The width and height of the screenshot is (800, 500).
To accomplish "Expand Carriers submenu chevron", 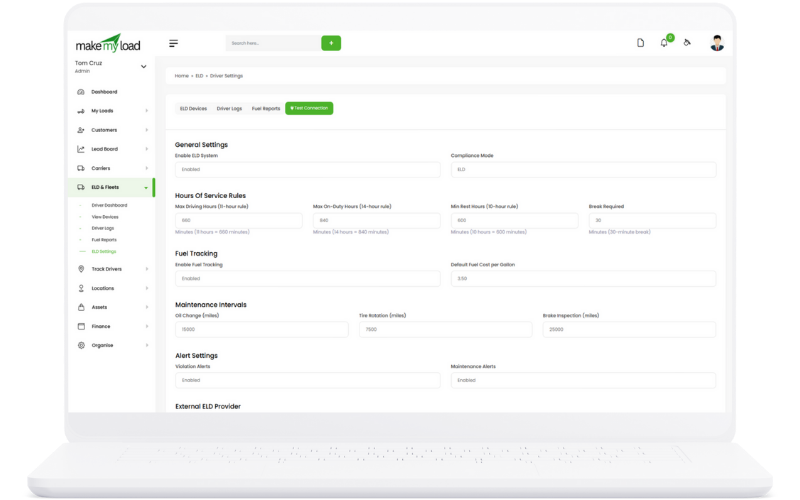I will coord(146,168).
